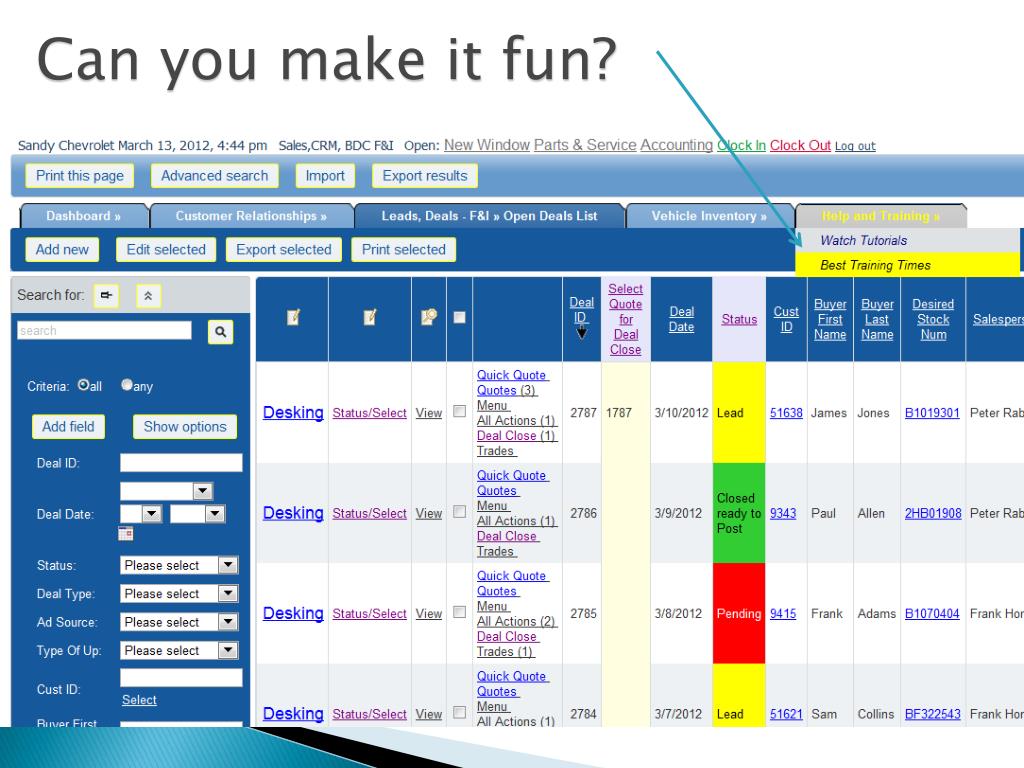Collapse search panel with double-chevron icon

[148, 296]
